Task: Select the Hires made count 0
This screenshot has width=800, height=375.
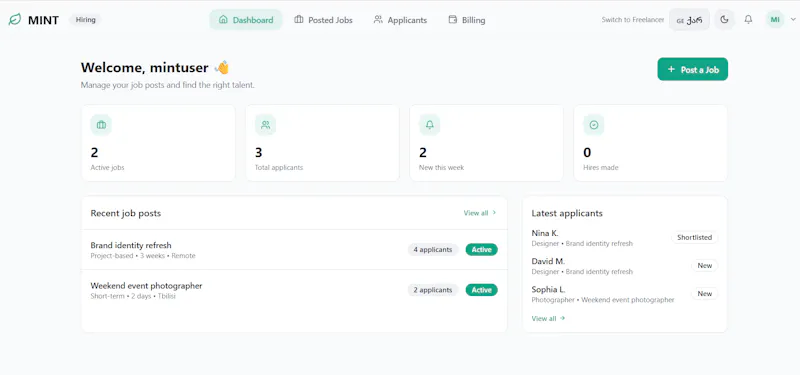Action: click(587, 153)
